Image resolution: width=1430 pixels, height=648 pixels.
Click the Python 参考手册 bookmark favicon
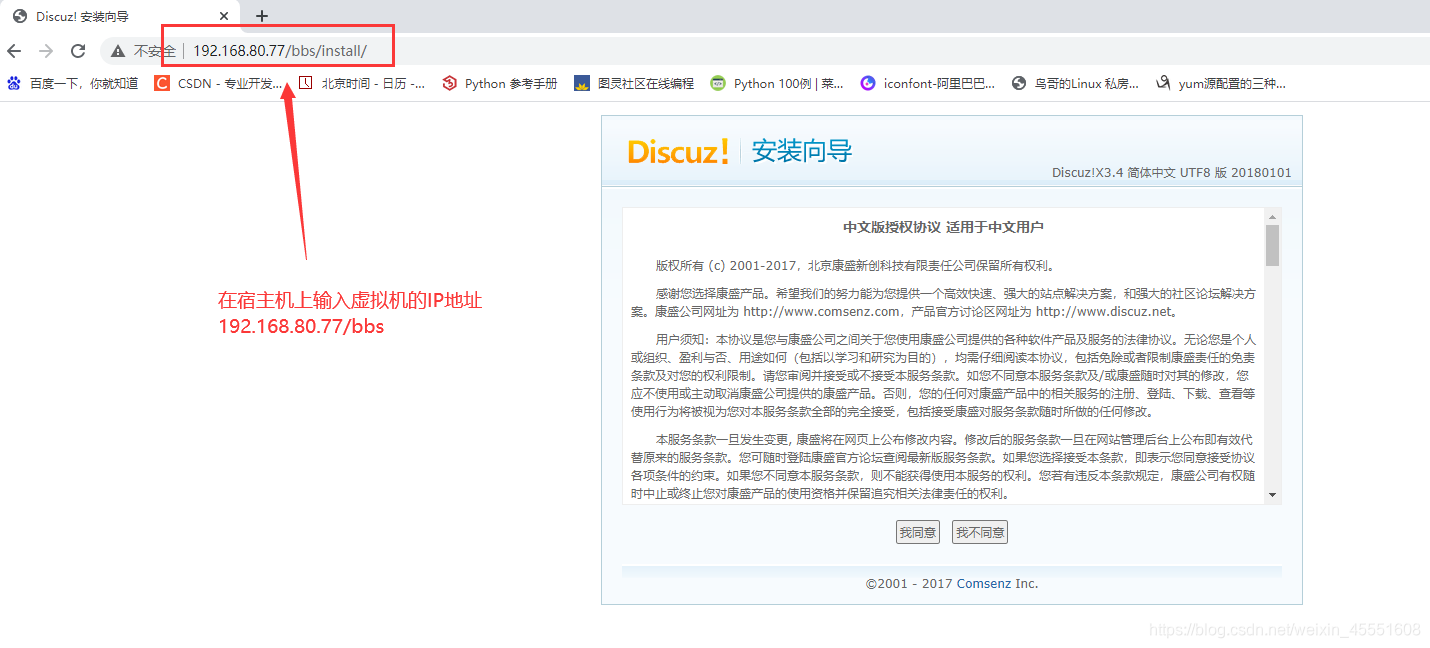[x=450, y=84]
